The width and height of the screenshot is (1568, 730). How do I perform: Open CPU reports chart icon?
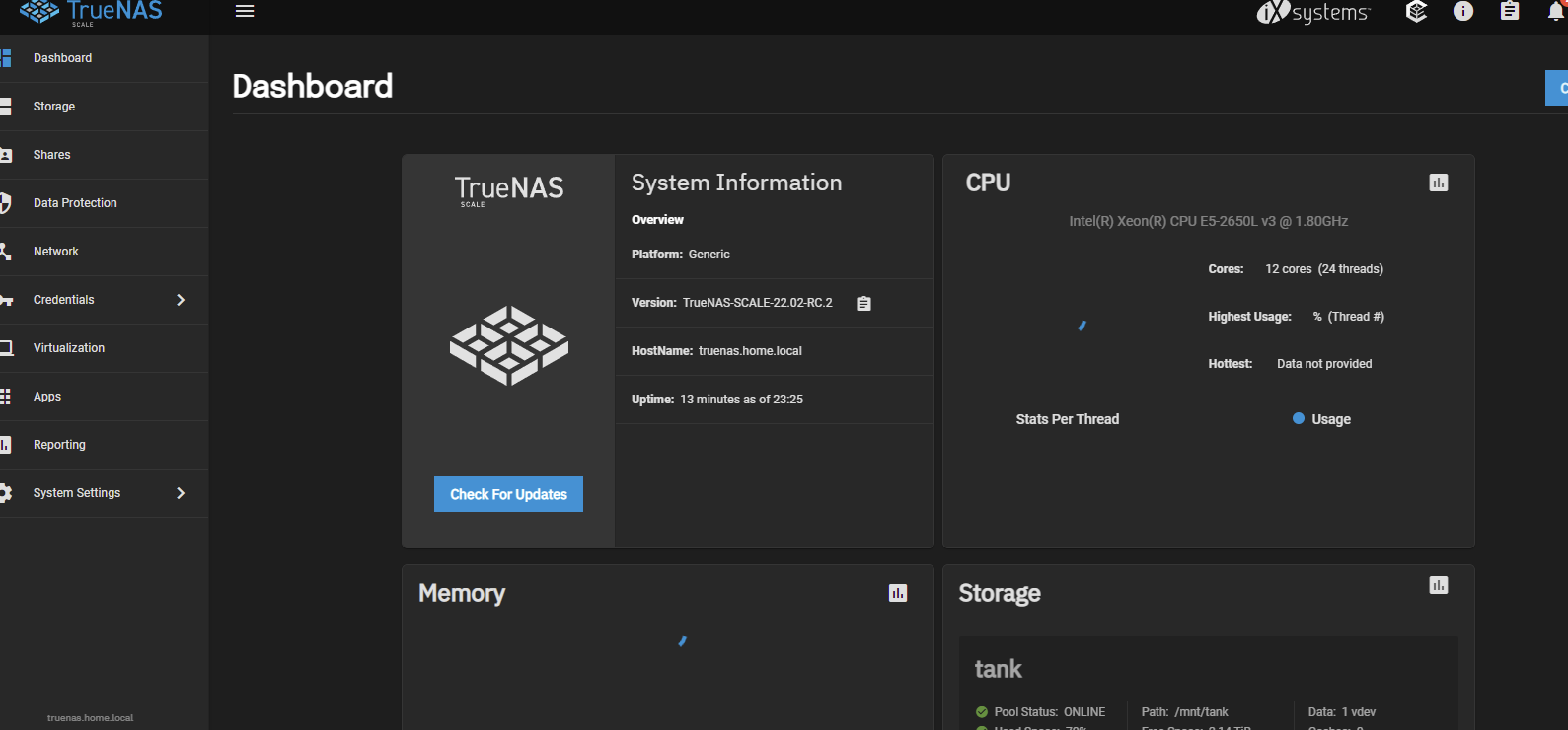(1439, 182)
